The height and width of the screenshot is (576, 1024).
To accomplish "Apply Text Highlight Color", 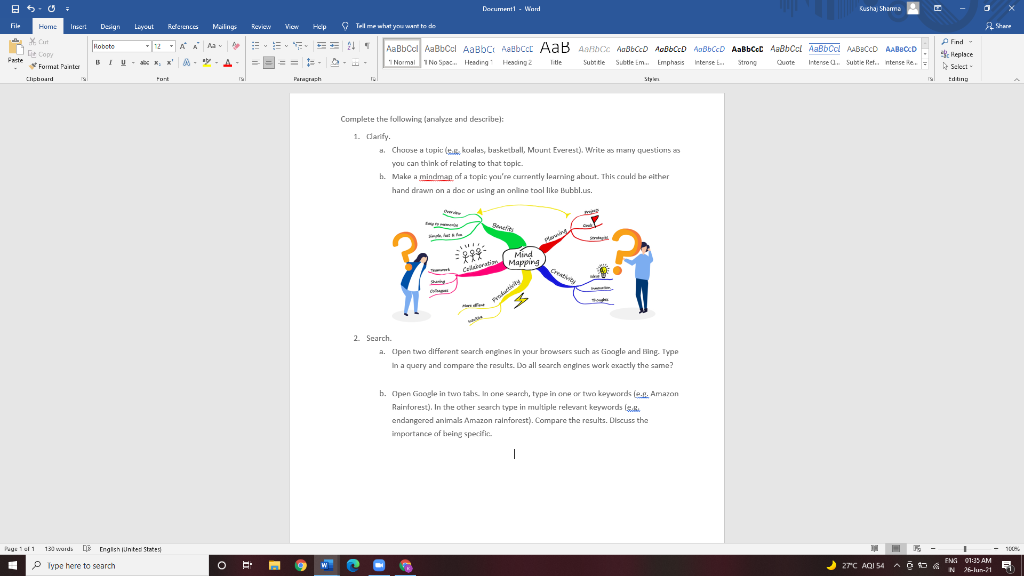I will 206,62.
